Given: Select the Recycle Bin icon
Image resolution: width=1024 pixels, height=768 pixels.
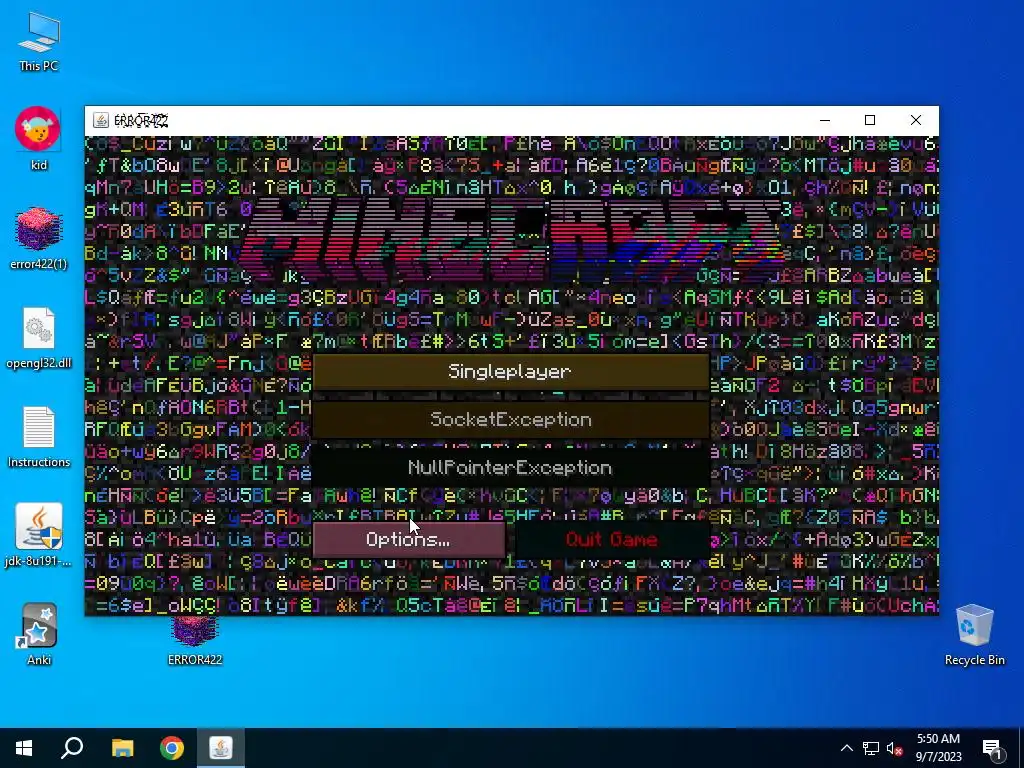Looking at the screenshot, I should coord(974,635).
